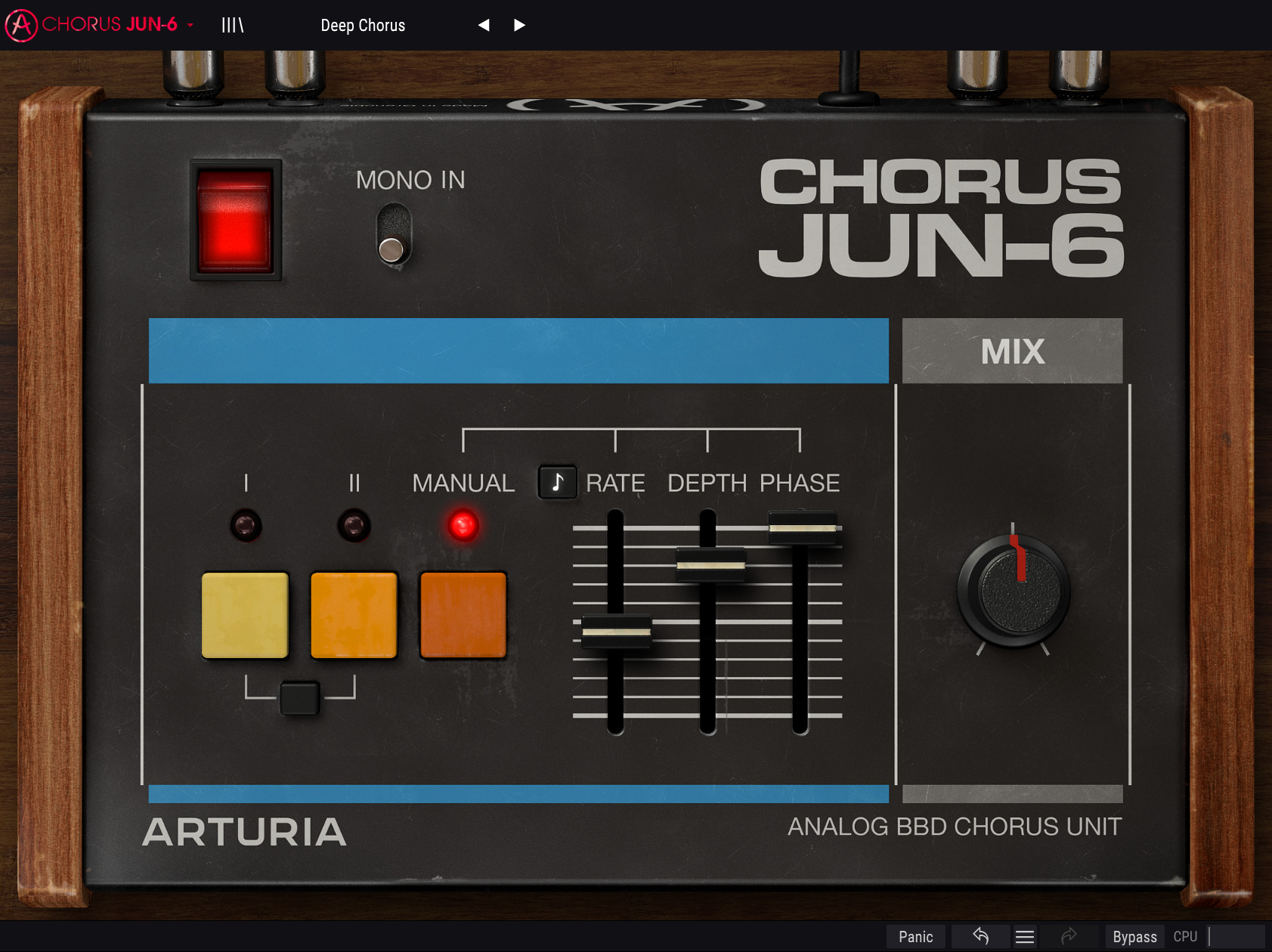Image resolution: width=1272 pixels, height=952 pixels.
Task: Click the mode I LED indicator
Action: coord(246,525)
